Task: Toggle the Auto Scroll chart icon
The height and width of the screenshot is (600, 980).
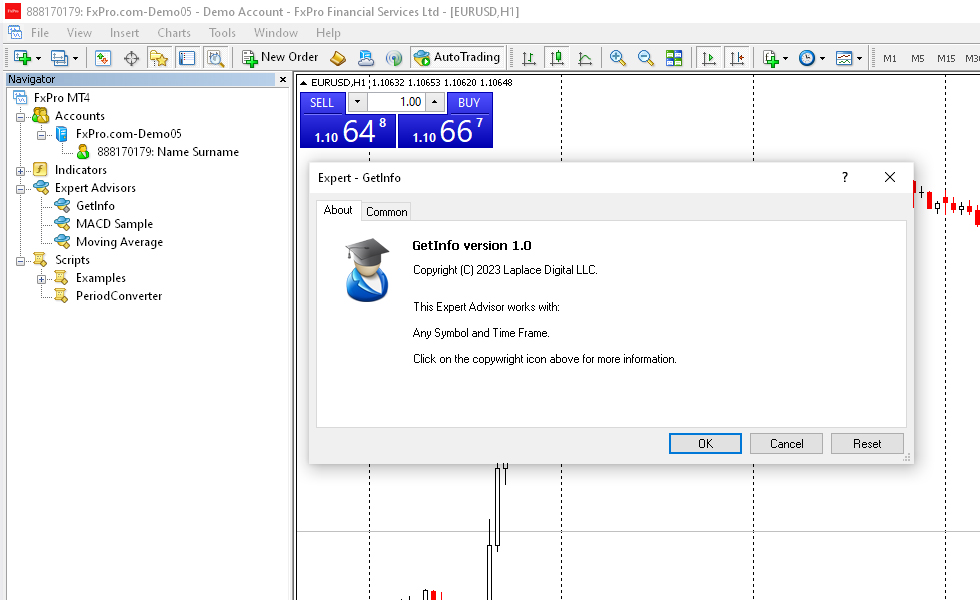Action: pos(709,58)
